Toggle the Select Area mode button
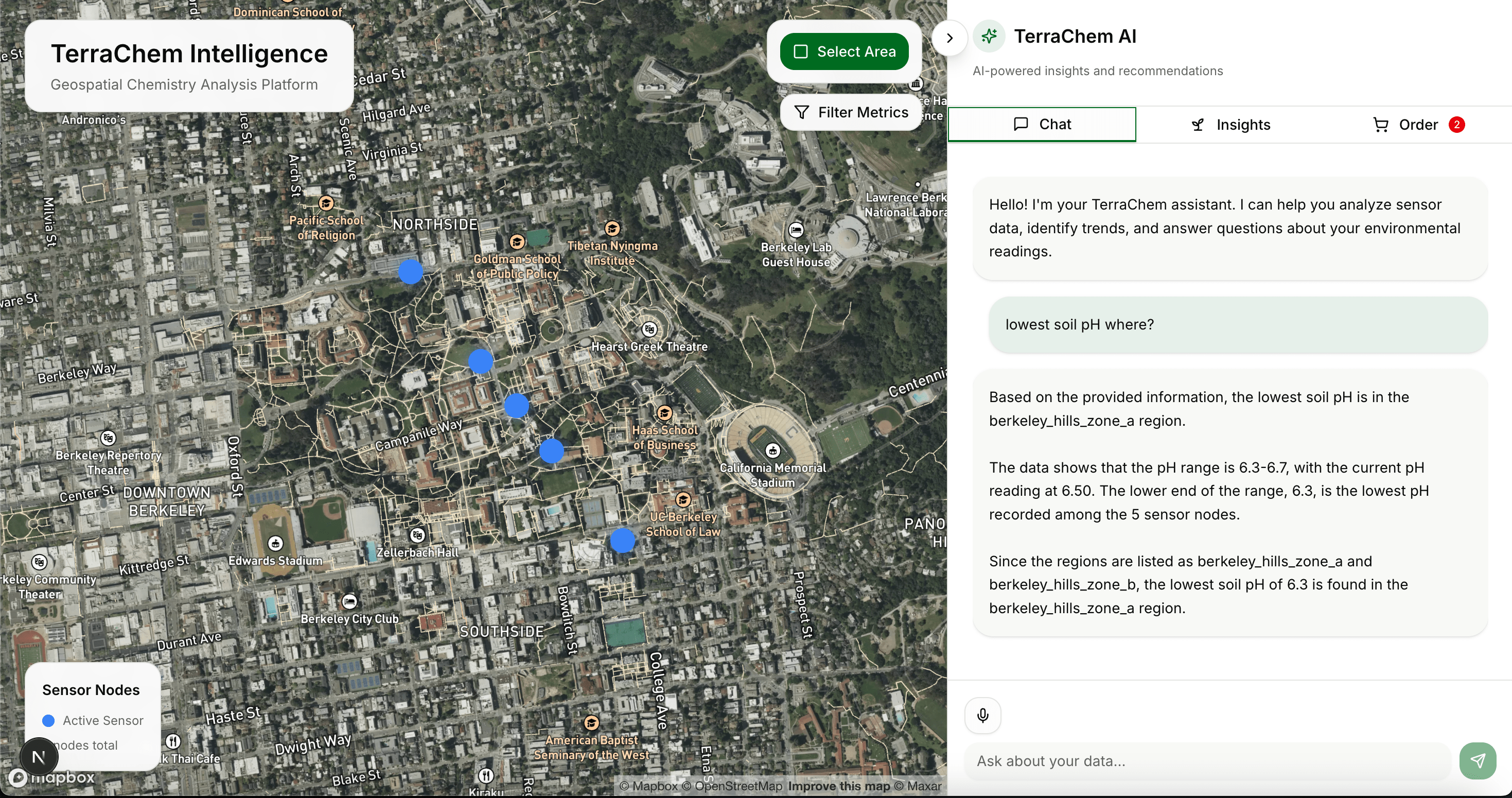Image resolution: width=1512 pixels, height=798 pixels. (844, 51)
